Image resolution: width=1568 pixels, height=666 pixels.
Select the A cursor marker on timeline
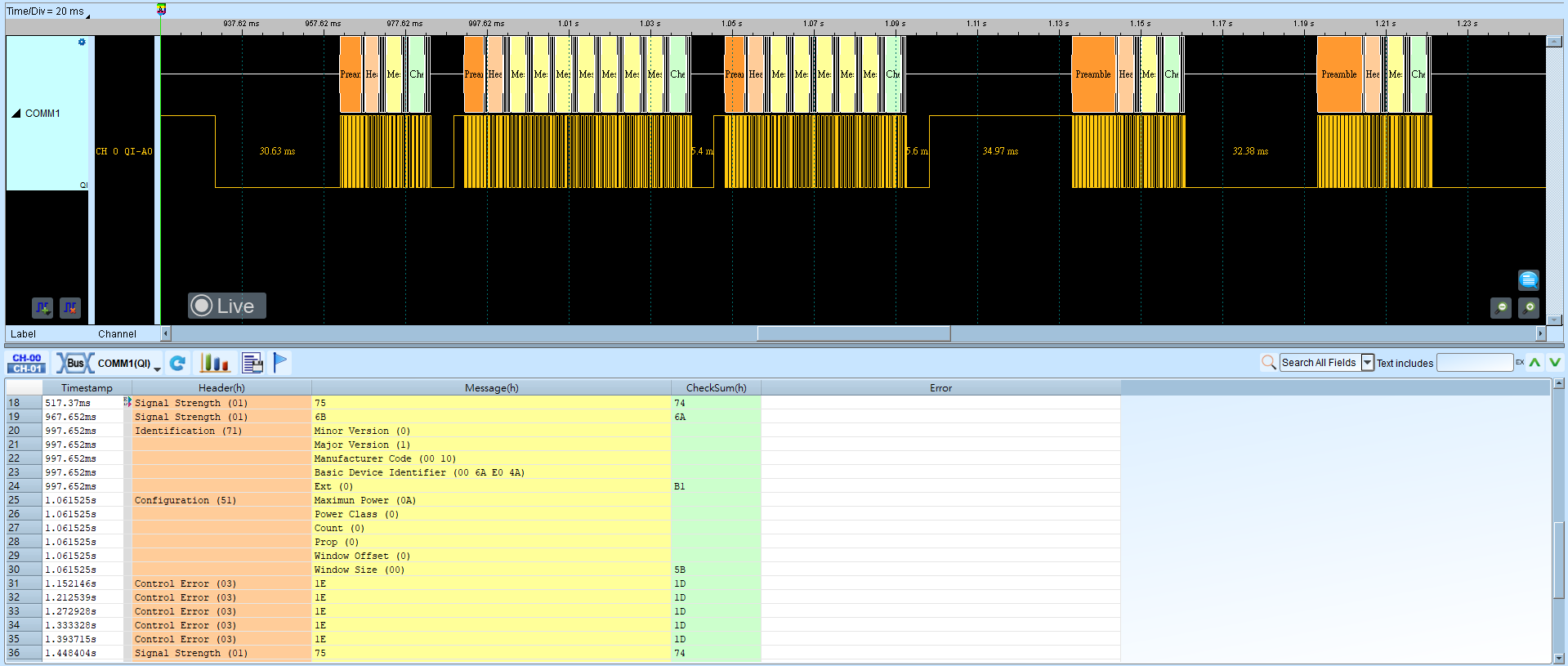tap(161, 9)
